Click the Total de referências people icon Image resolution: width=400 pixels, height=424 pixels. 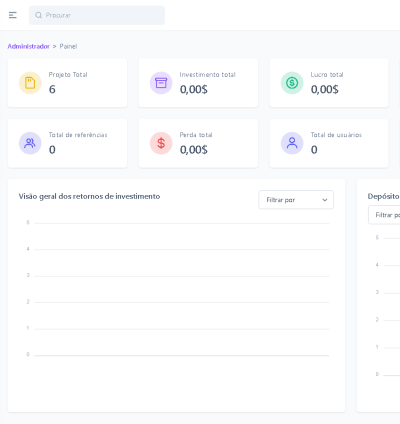click(30, 143)
